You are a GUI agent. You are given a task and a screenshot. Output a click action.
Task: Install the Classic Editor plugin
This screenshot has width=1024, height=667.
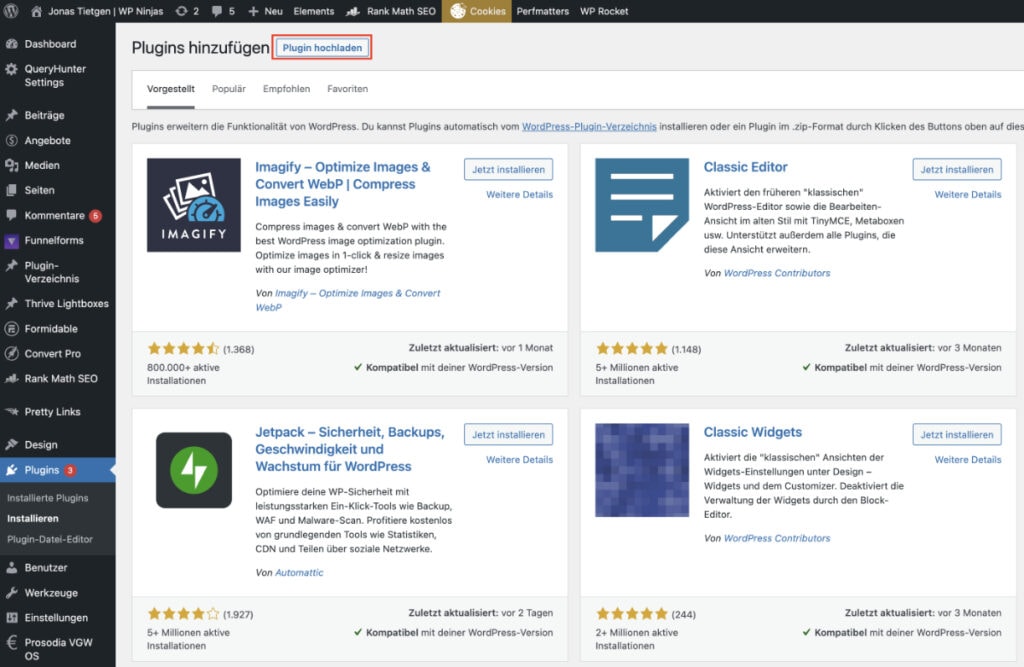pos(956,169)
